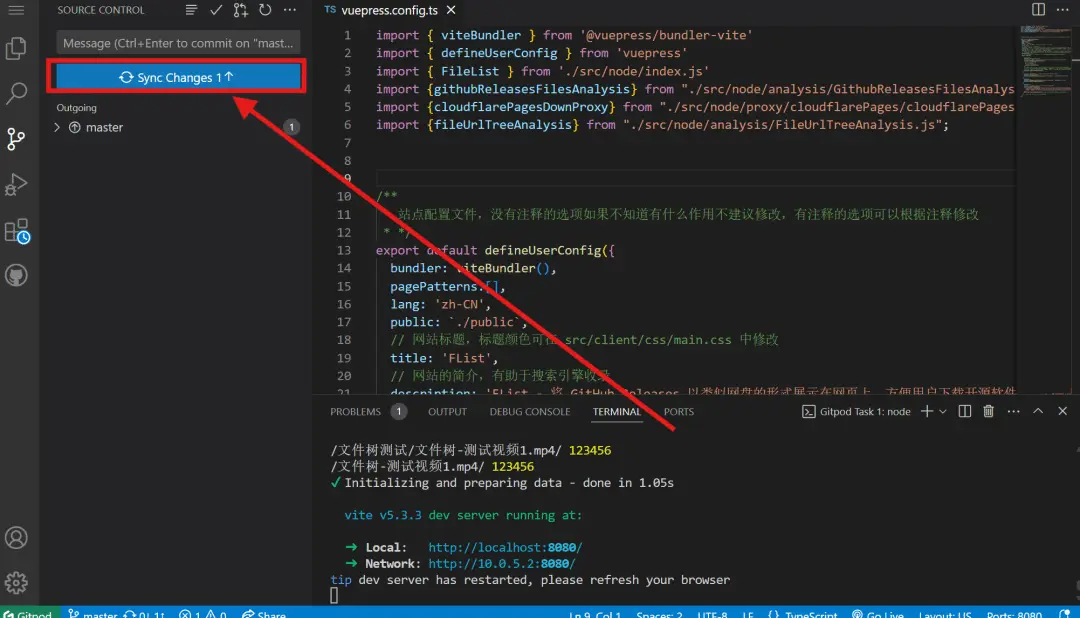The image size is (1080, 618).
Task: Split the editor to the right
Action: click(1039, 10)
